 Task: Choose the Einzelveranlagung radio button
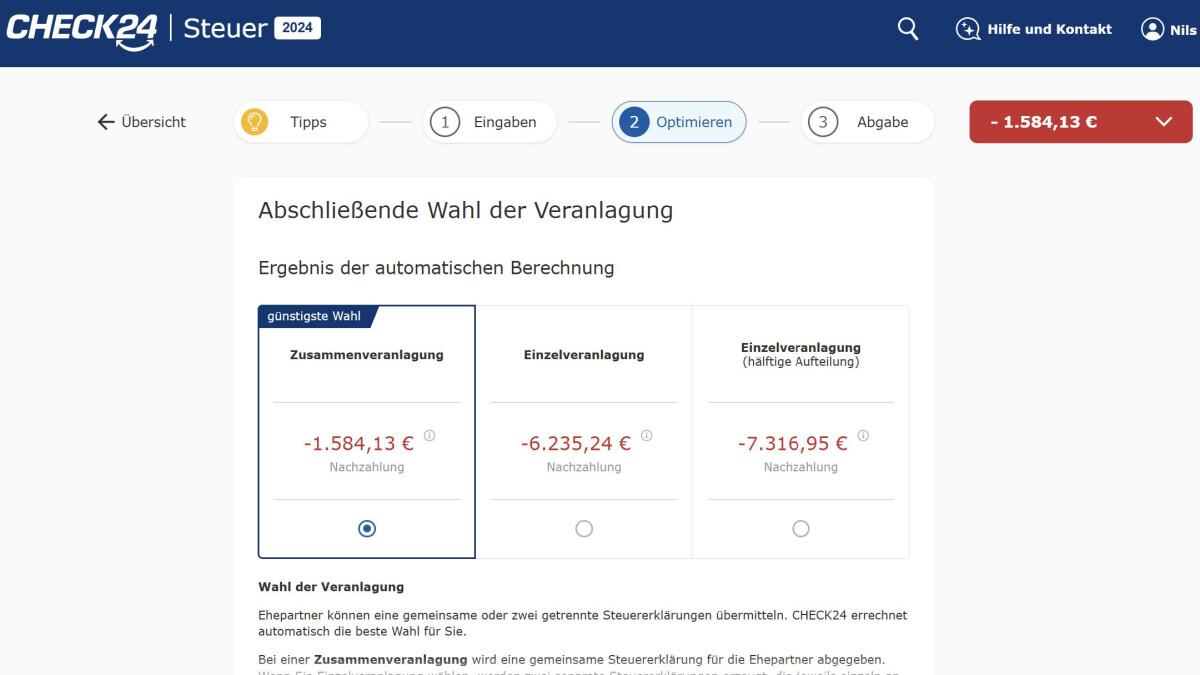coord(584,528)
